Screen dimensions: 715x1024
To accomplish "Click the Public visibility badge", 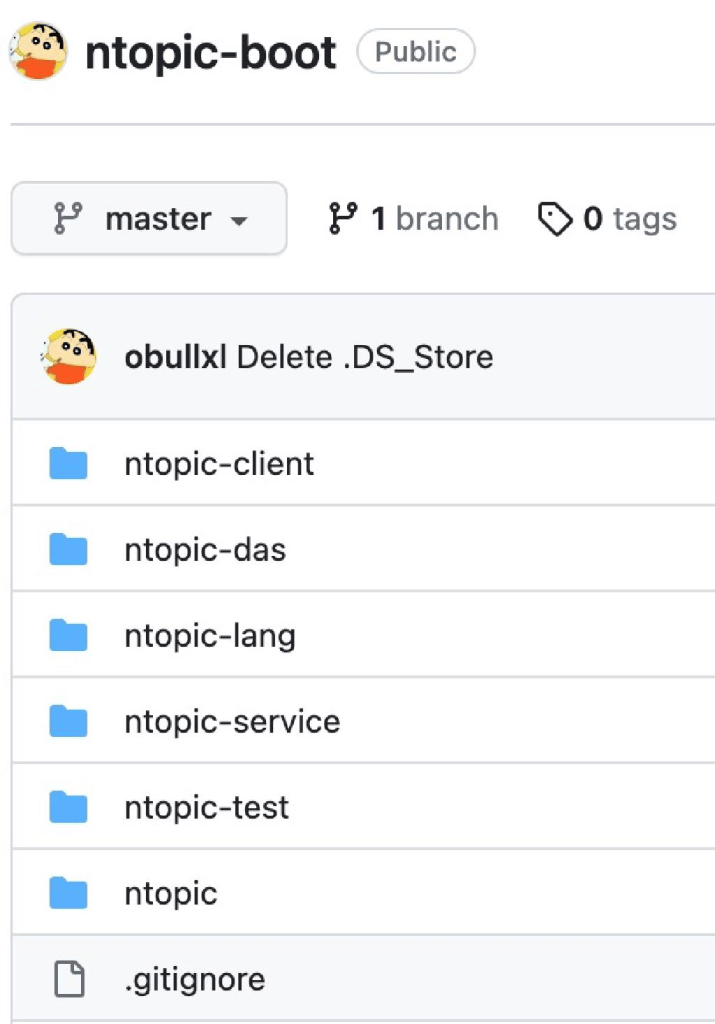I will [x=415, y=52].
